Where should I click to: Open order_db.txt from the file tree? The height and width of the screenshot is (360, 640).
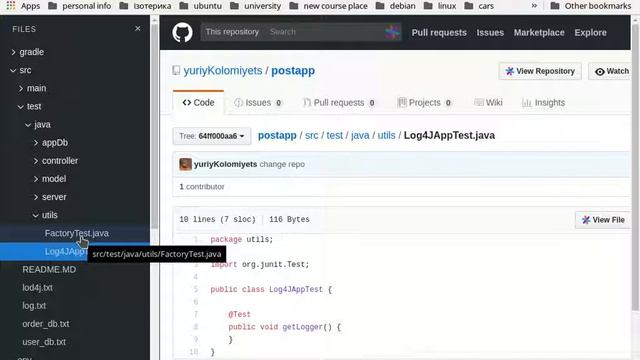(x=46, y=324)
